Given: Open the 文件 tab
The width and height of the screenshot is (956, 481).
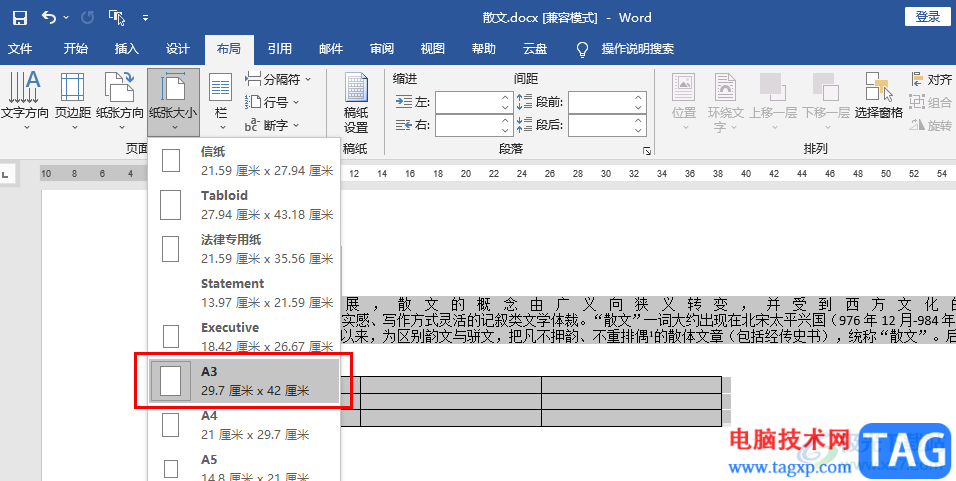Looking at the screenshot, I should [20, 49].
